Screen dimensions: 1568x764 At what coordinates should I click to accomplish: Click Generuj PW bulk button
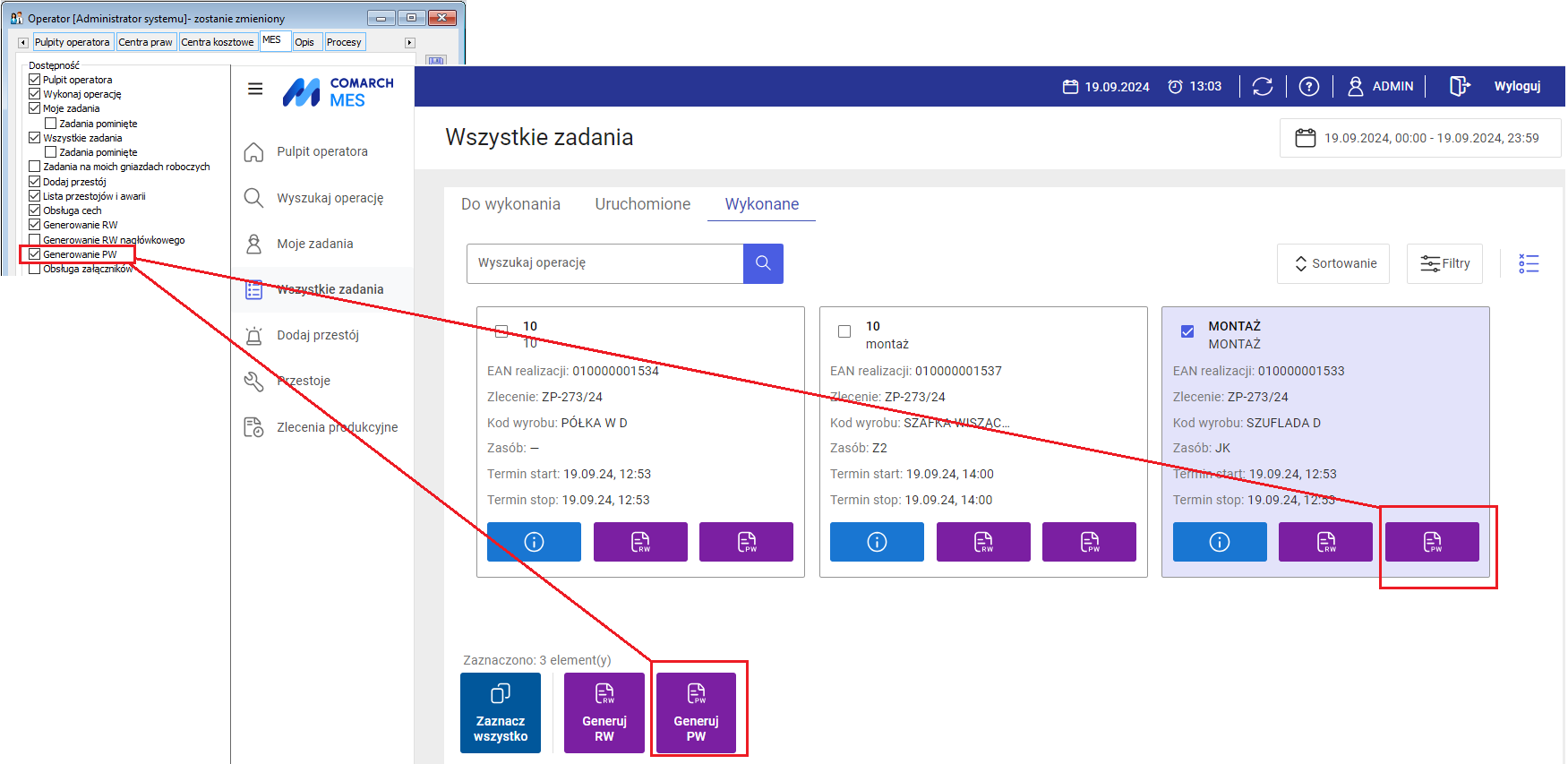click(696, 713)
